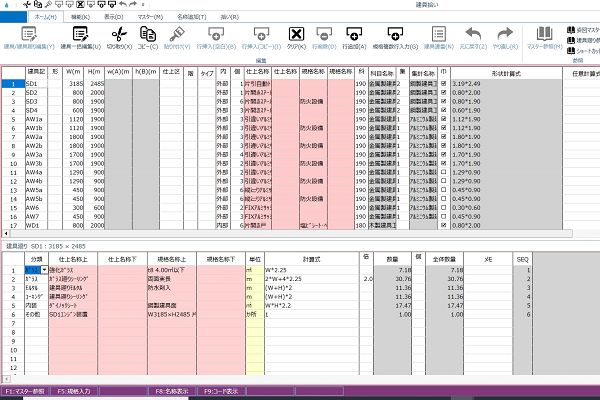Toggle the 巾 checkbox in row WD1
Screen dimensions: 600x400
pyautogui.click(x=443, y=225)
